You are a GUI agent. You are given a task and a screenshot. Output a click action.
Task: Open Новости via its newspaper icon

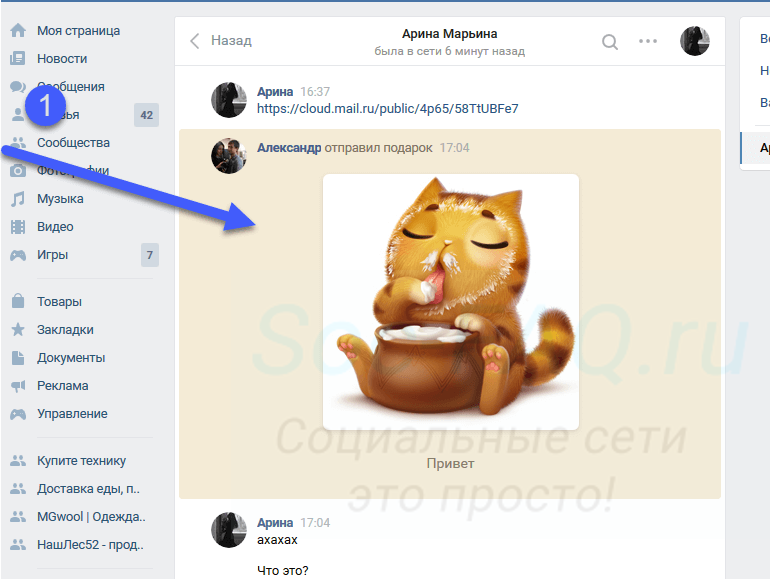17,59
